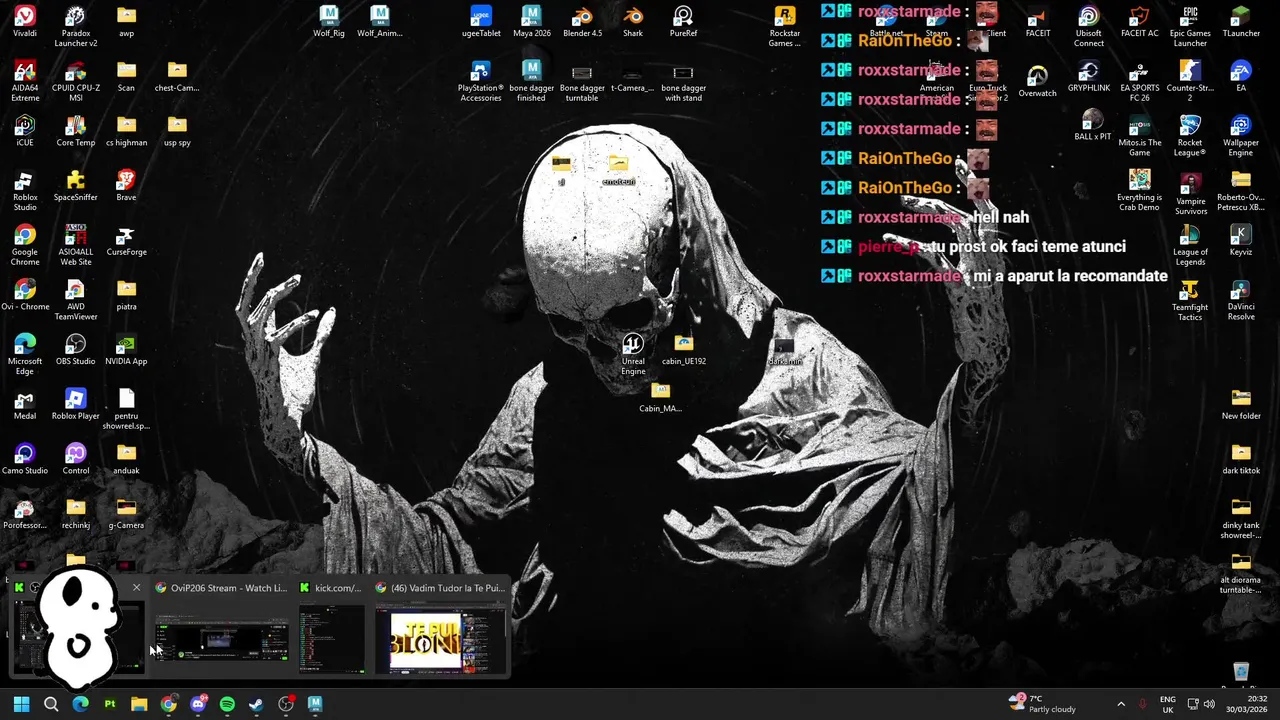This screenshot has width=1280, height=720.
Task: Open taskbar Search
Action: [x=51, y=704]
